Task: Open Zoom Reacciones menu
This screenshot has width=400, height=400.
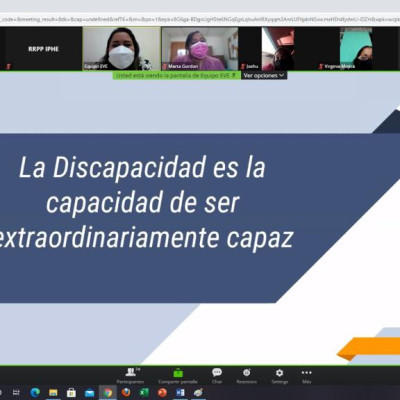Action: [247, 376]
